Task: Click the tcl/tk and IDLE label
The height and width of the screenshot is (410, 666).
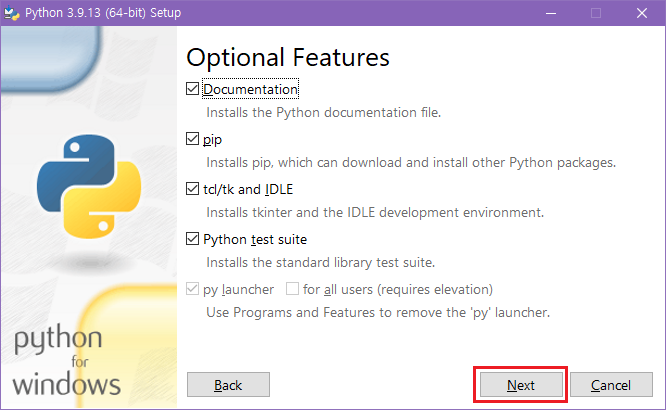Action: point(248,189)
